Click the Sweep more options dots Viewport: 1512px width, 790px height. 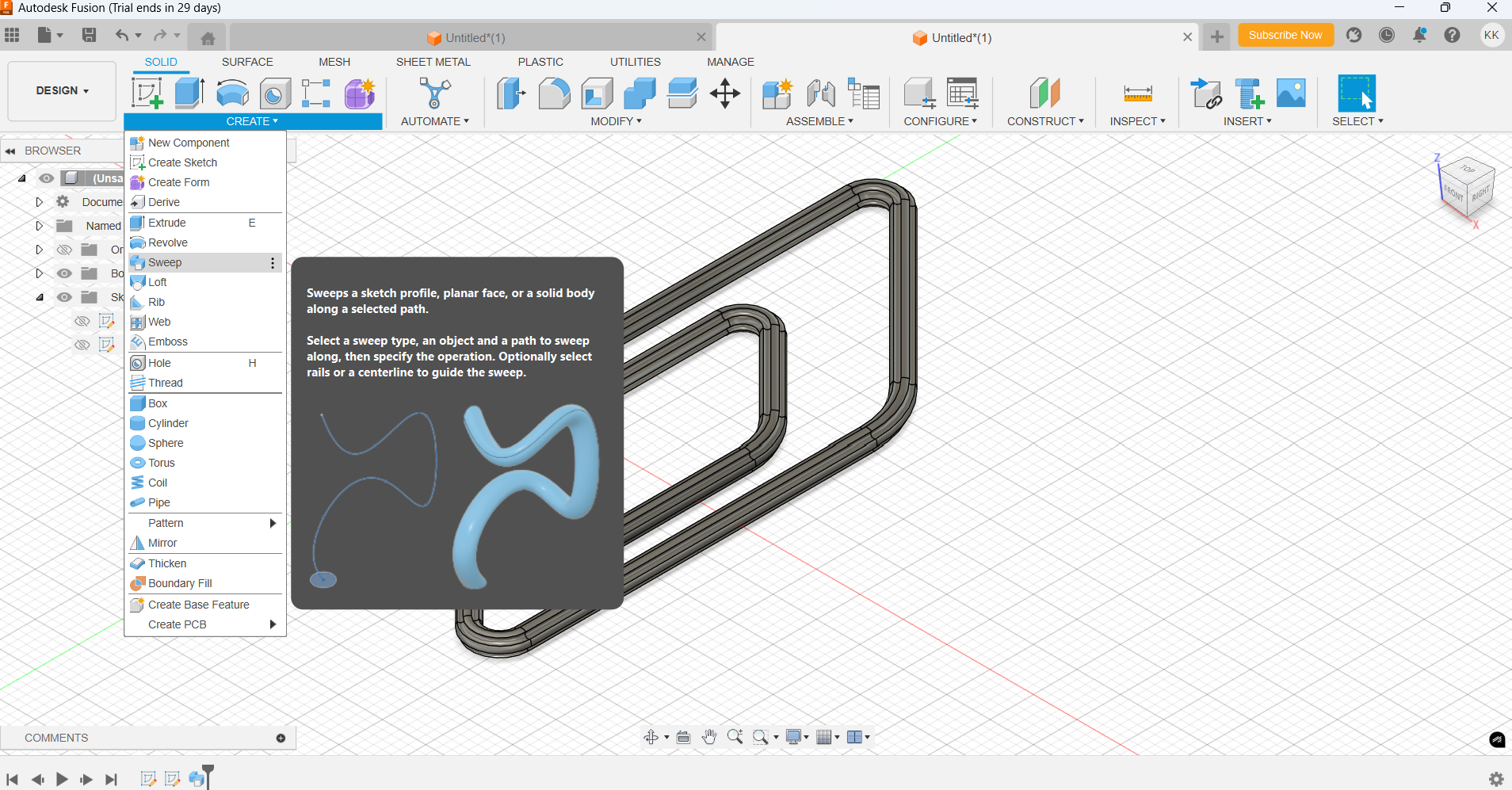[273, 263]
